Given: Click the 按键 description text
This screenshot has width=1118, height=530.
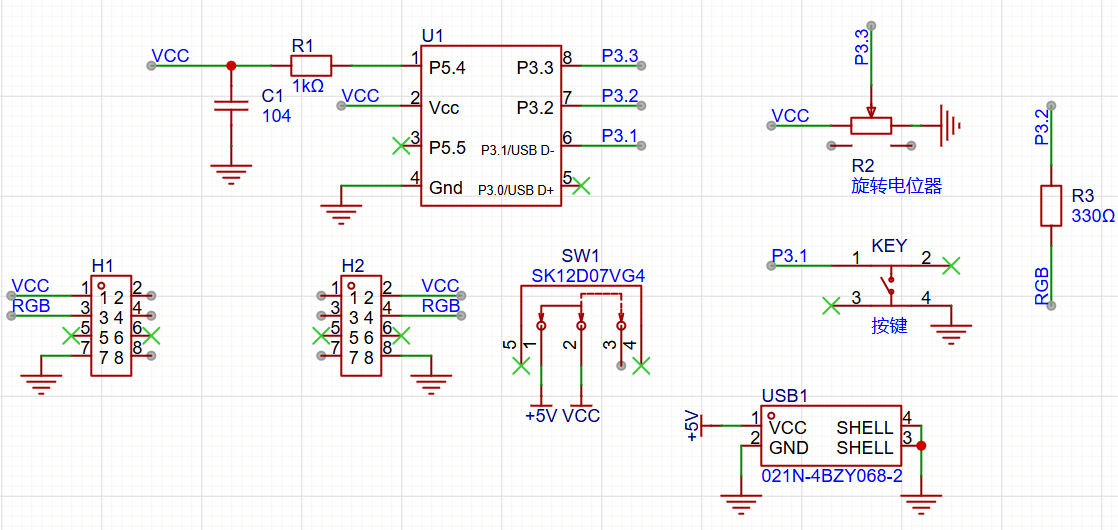Looking at the screenshot, I should [x=889, y=325].
